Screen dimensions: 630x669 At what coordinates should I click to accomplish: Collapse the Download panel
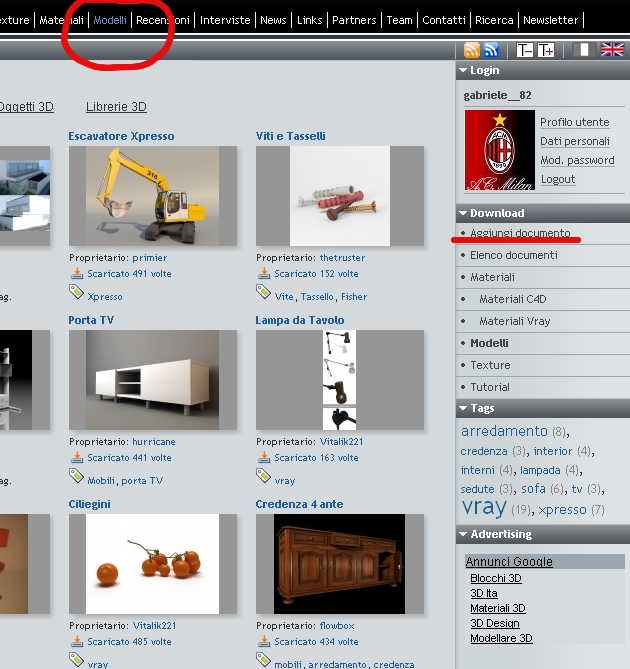463,213
